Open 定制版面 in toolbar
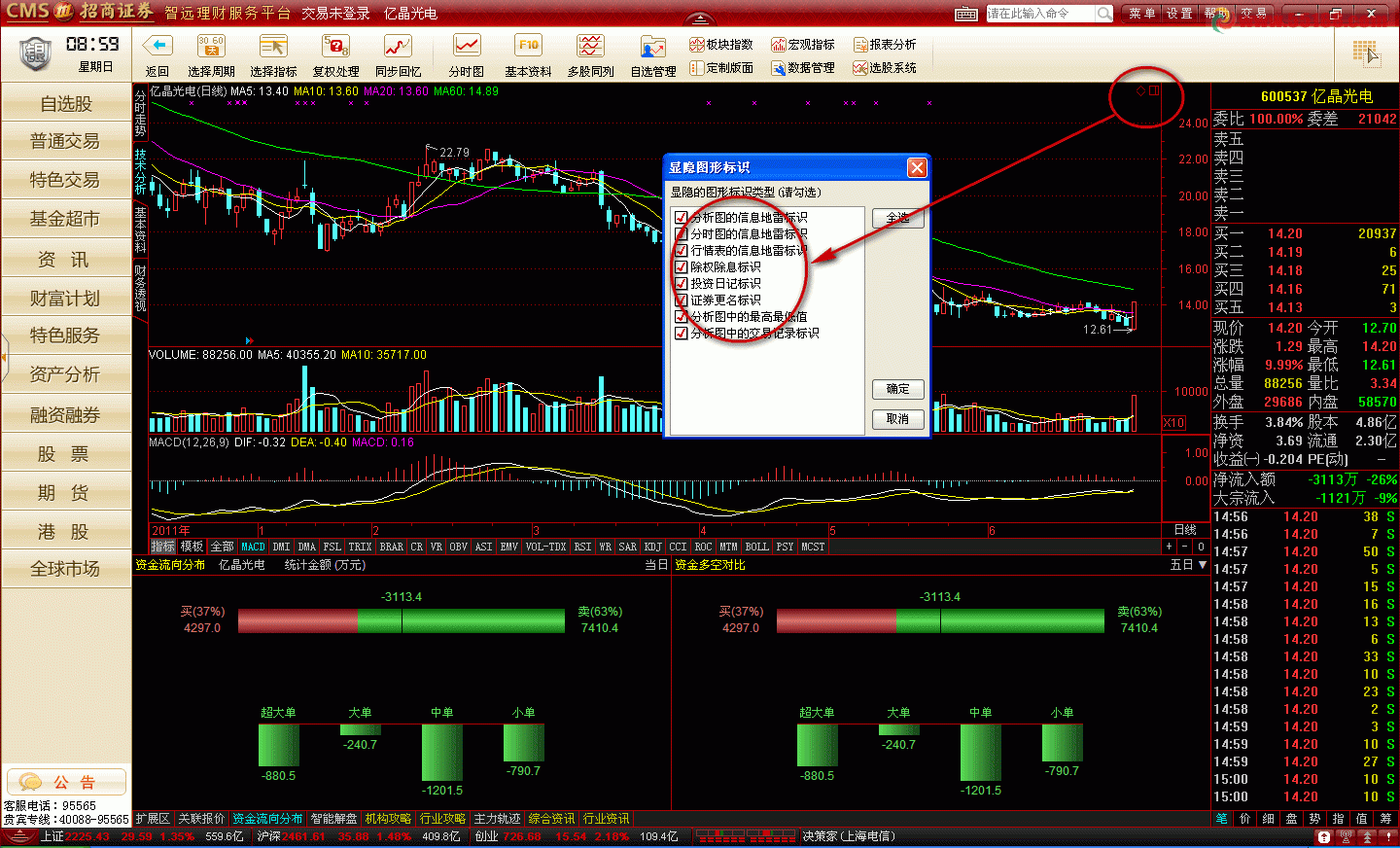1400x848 pixels. [721, 68]
